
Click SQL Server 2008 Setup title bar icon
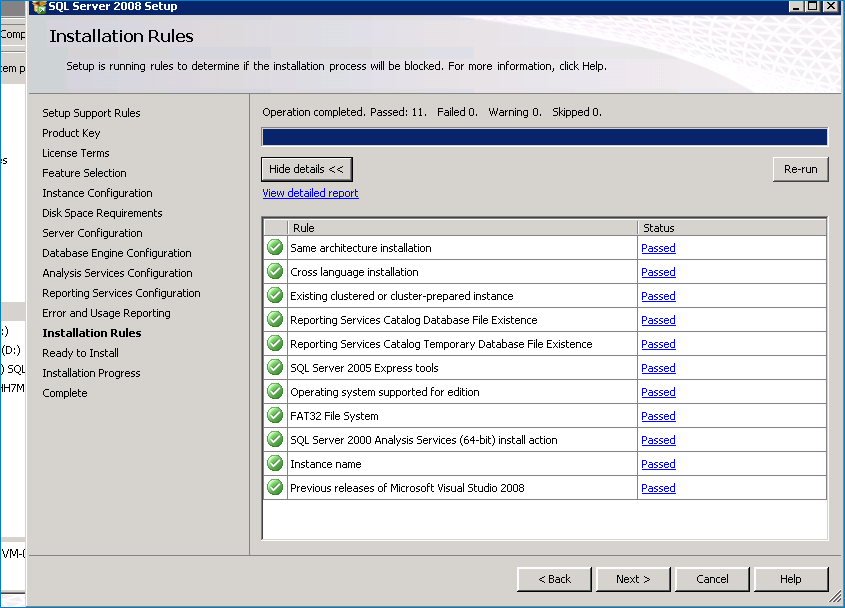pos(39,6)
